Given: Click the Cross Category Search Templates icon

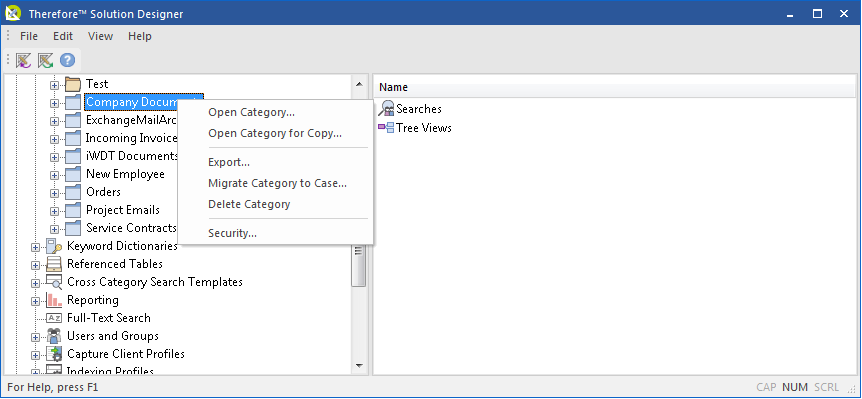Looking at the screenshot, I should [x=54, y=282].
